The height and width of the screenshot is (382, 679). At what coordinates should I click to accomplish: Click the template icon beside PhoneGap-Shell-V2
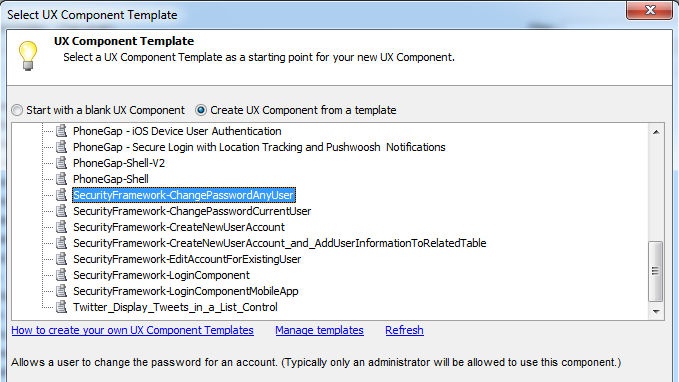(61, 163)
